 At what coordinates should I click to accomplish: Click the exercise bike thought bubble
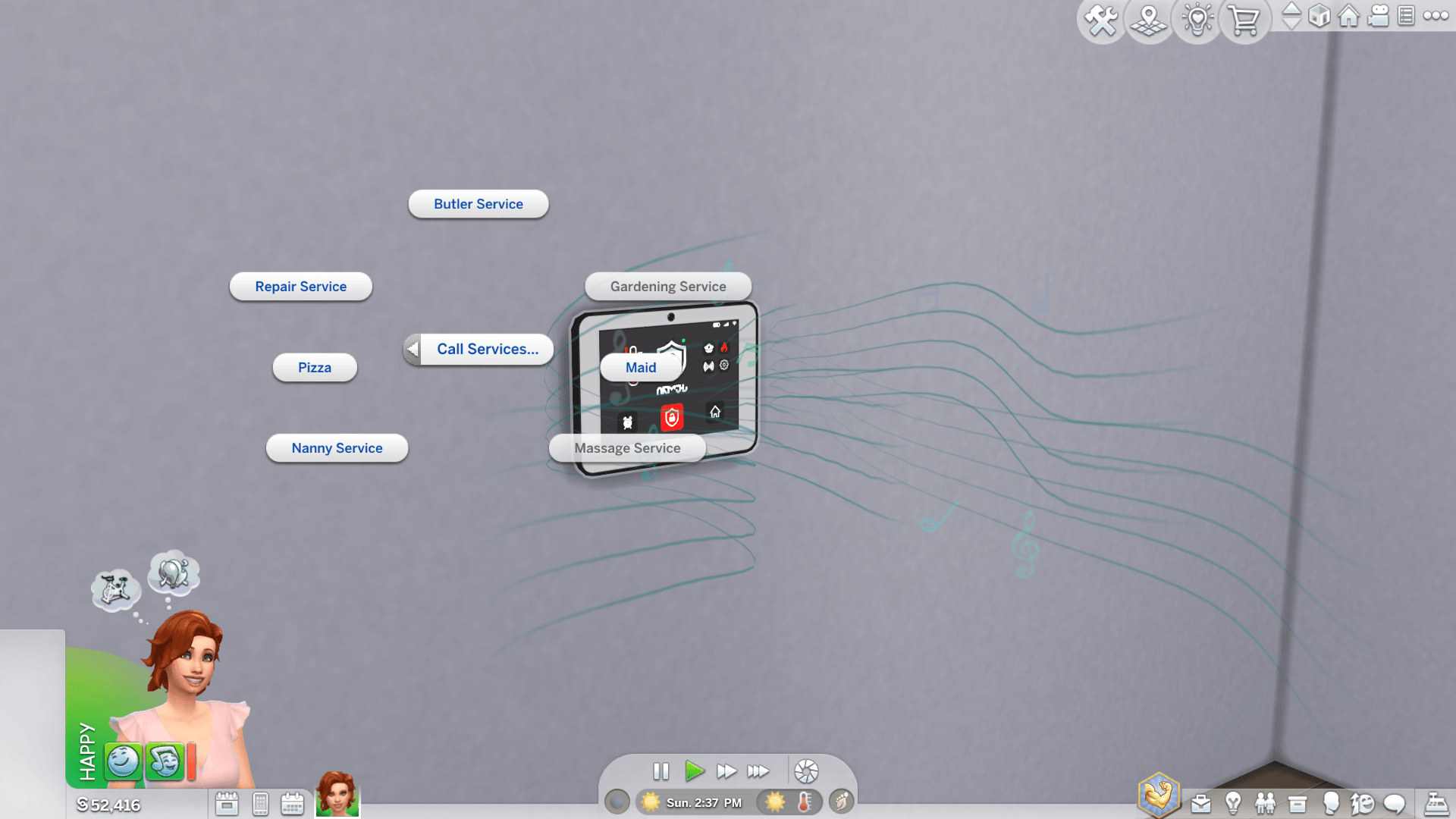(x=115, y=590)
